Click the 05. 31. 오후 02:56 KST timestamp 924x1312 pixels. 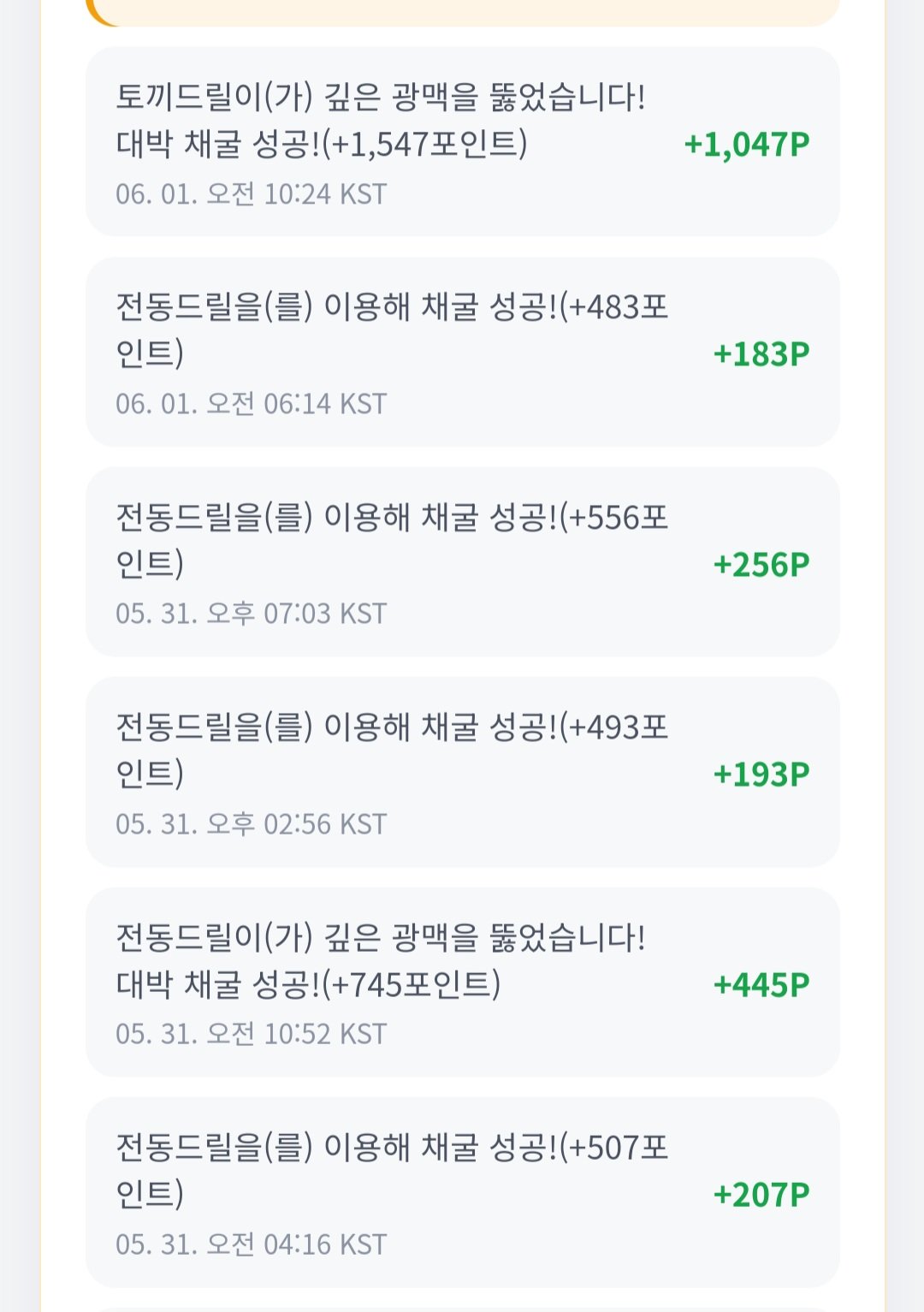(x=252, y=824)
